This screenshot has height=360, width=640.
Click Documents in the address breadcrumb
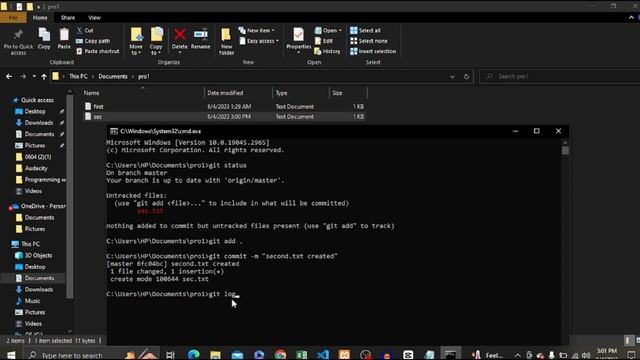tap(113, 76)
